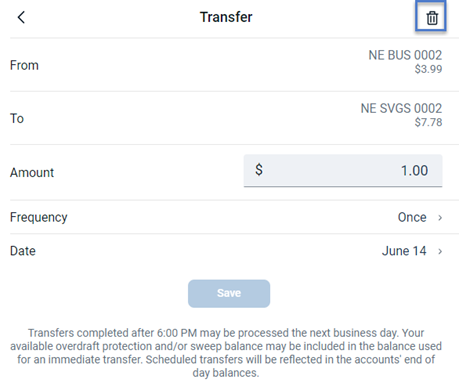
Task: Select the To account NE SVGS 0002
Action: pos(401,108)
